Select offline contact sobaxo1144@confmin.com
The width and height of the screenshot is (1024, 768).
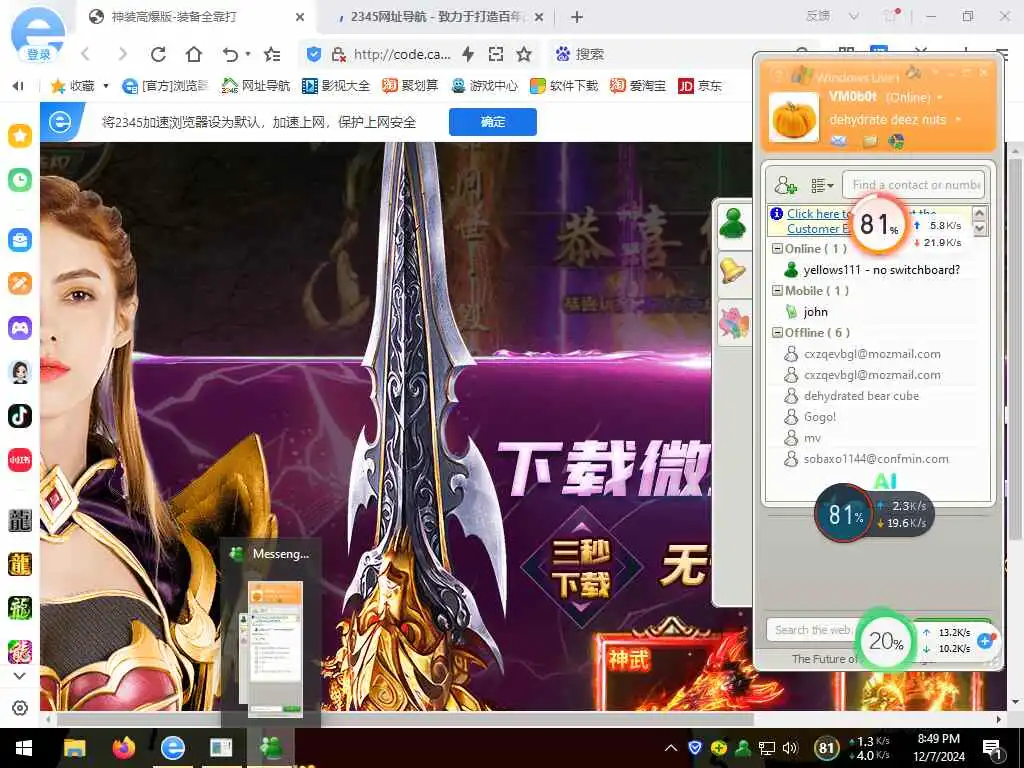(876, 459)
